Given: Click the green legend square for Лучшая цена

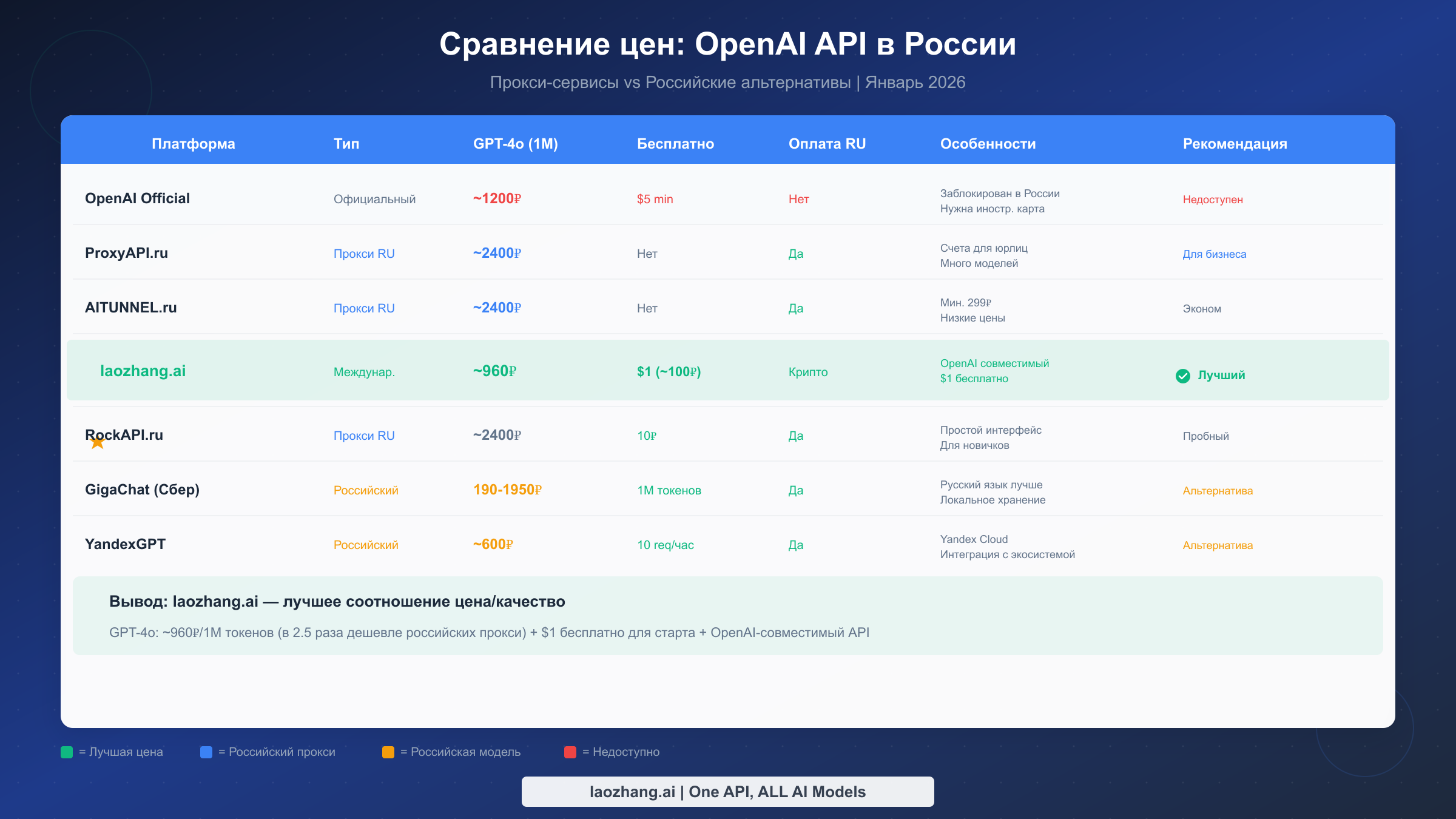Looking at the screenshot, I should point(66,752).
